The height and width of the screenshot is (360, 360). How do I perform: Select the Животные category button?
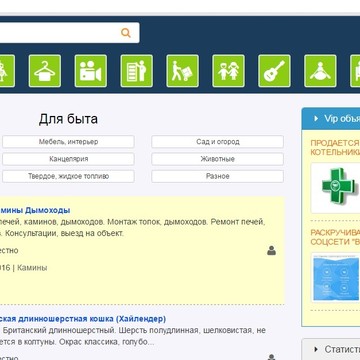point(218,159)
